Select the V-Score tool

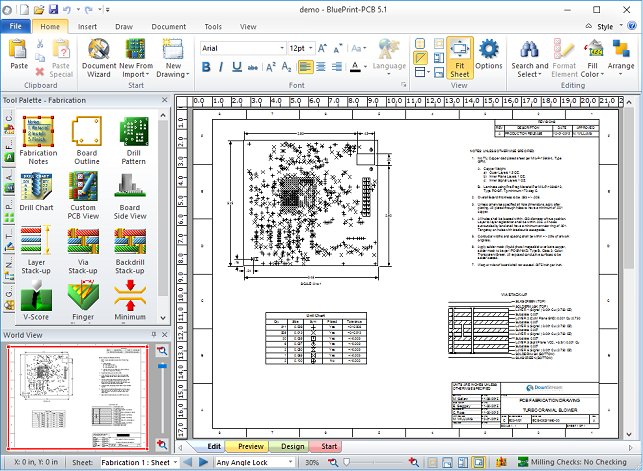click(x=36, y=300)
